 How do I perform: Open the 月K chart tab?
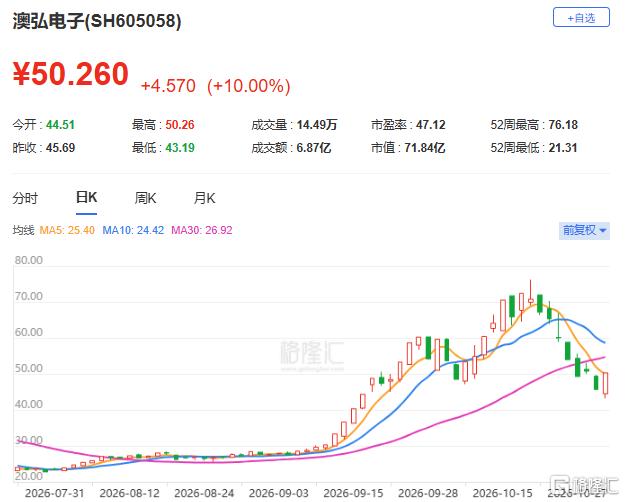click(x=204, y=198)
